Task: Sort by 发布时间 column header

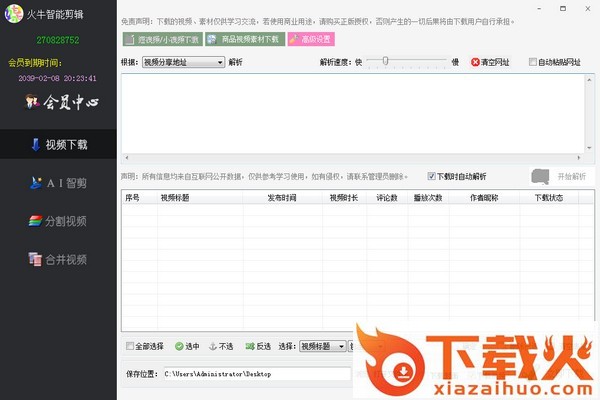Action: (x=283, y=198)
